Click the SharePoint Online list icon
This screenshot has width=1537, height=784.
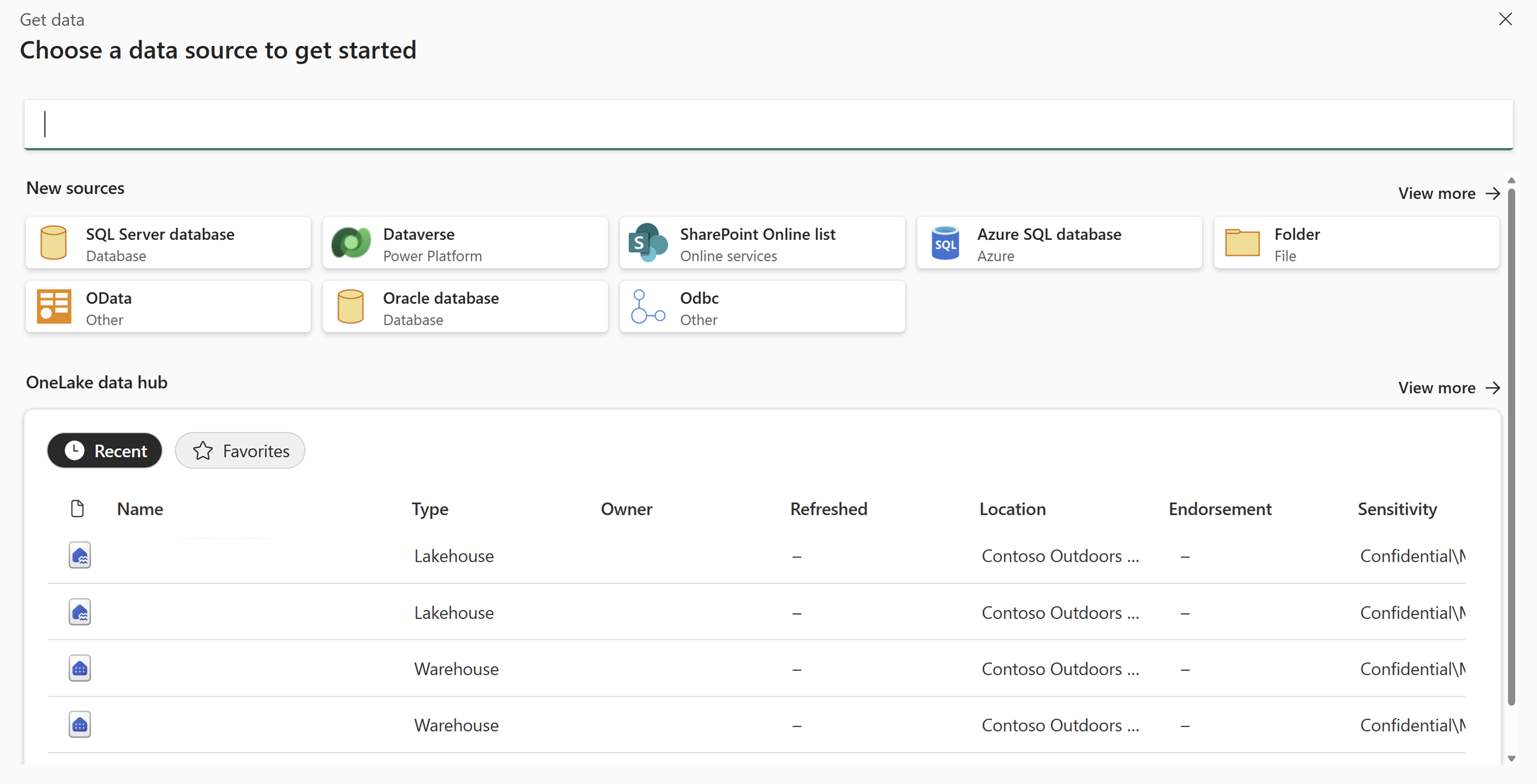(x=647, y=243)
